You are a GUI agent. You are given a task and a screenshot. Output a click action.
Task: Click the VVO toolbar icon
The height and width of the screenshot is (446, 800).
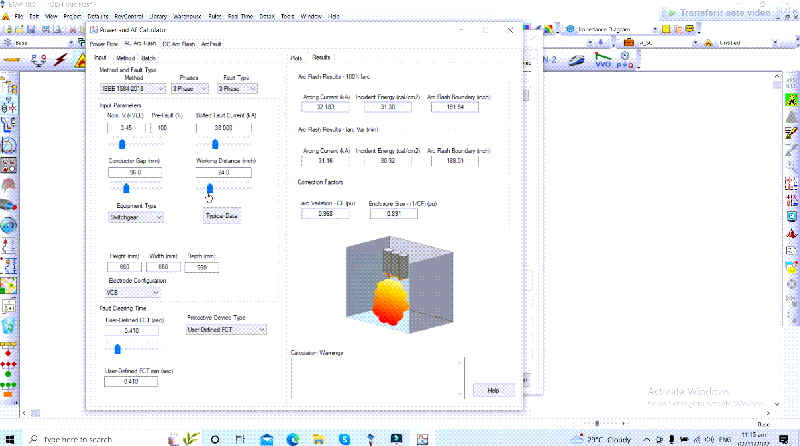pos(603,61)
